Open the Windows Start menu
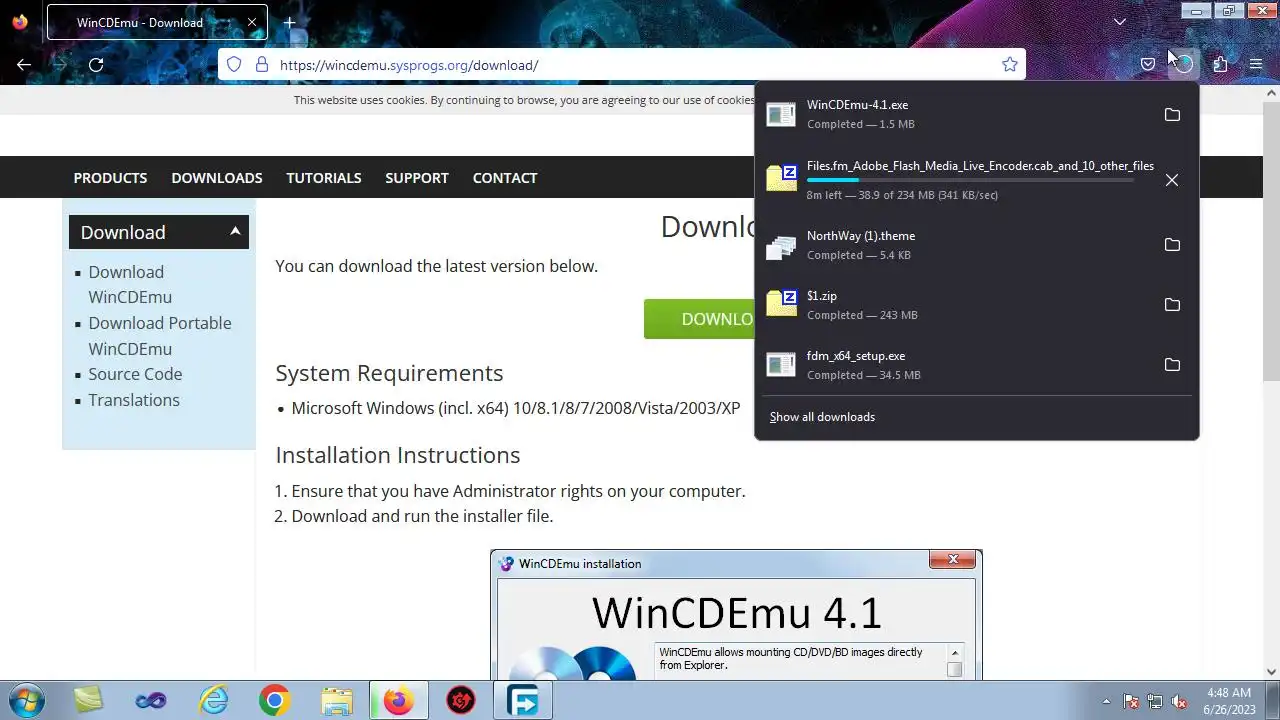The image size is (1280, 720). 27,700
